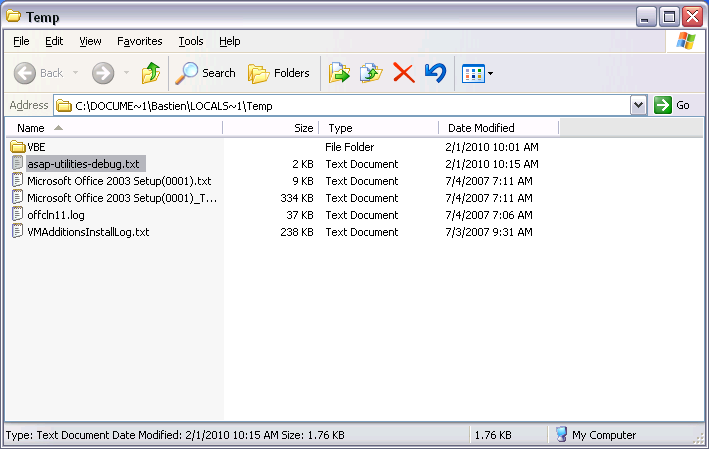Viewport: 709px width, 449px height.
Task: Click the Undo toolbar icon
Action: click(x=435, y=73)
